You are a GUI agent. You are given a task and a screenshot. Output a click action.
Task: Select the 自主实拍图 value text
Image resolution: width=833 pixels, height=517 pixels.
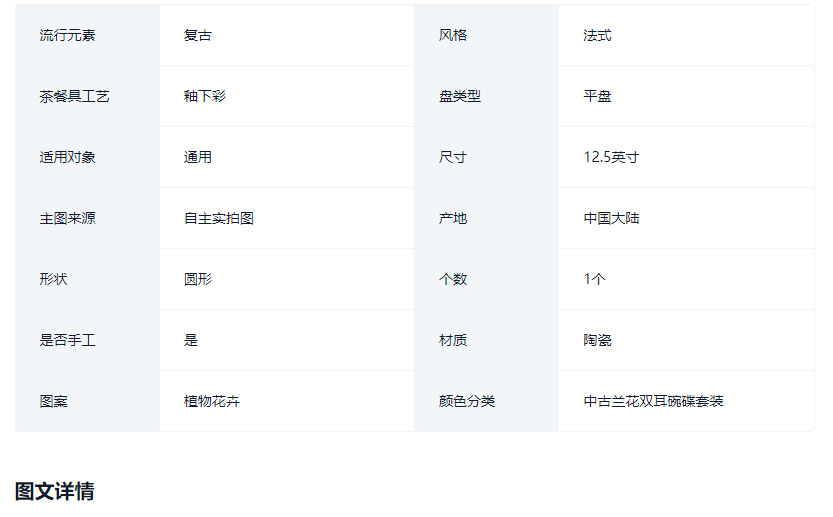click(218, 219)
